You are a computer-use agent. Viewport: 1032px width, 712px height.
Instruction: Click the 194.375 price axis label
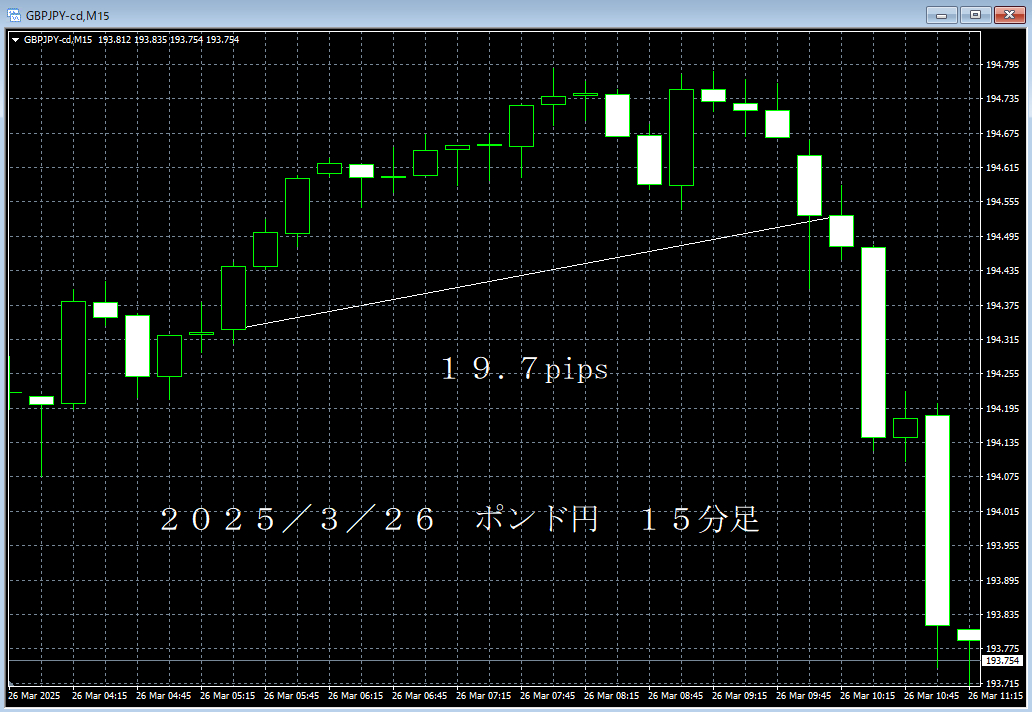(x=1002, y=305)
